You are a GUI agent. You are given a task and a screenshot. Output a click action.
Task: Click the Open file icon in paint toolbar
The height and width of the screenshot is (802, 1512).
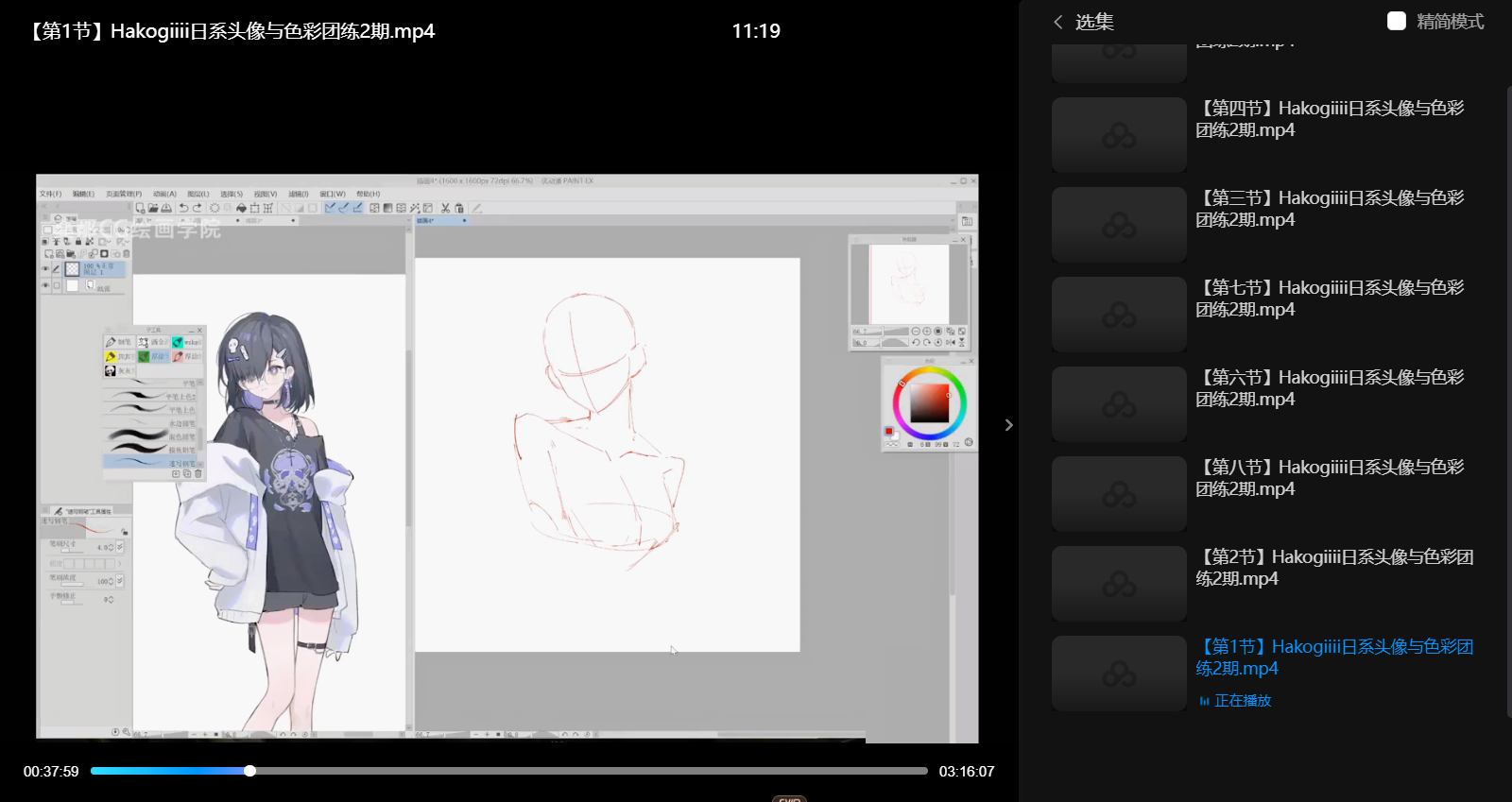[153, 208]
